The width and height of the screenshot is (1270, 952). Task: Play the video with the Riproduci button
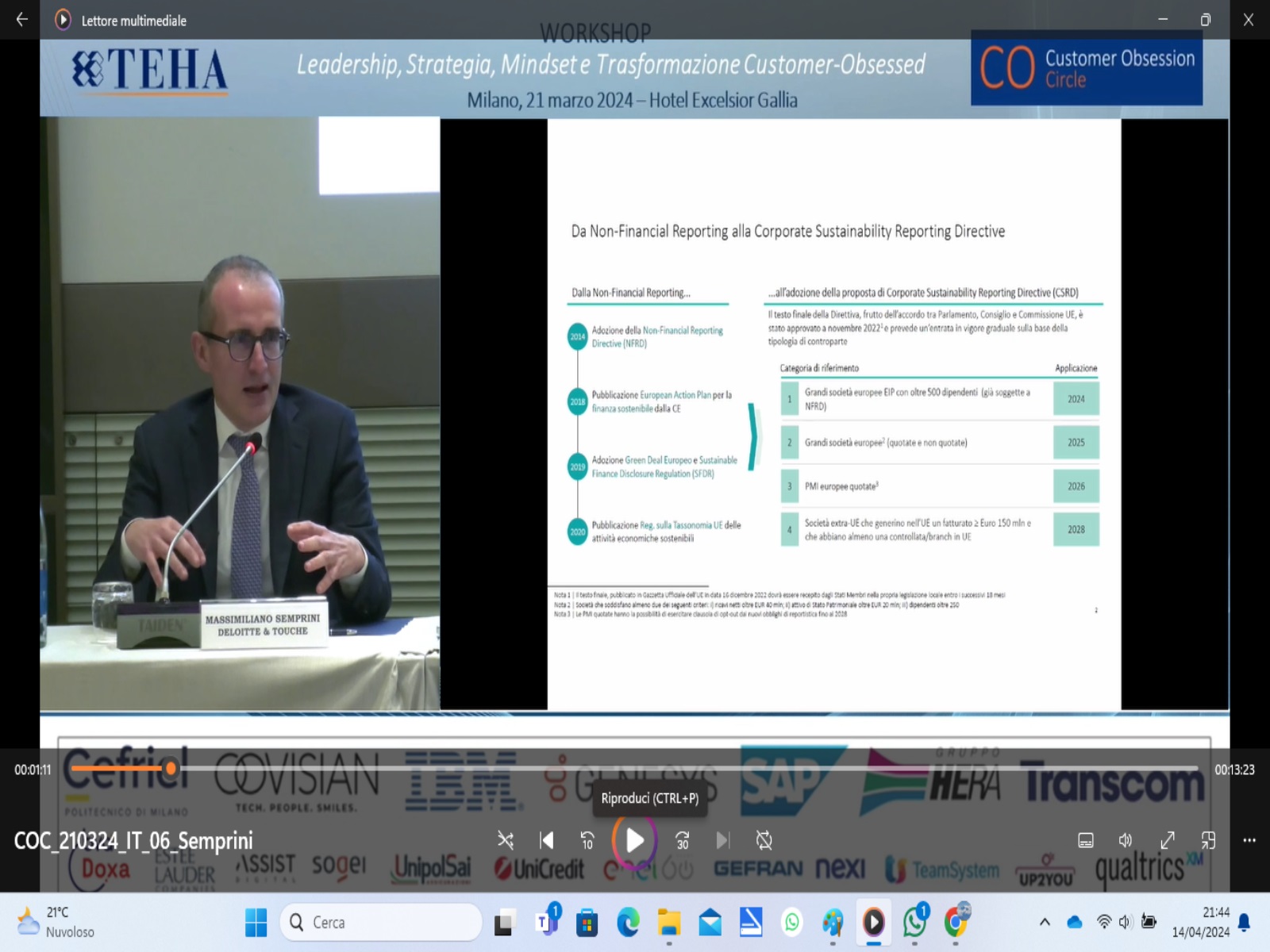(x=634, y=840)
